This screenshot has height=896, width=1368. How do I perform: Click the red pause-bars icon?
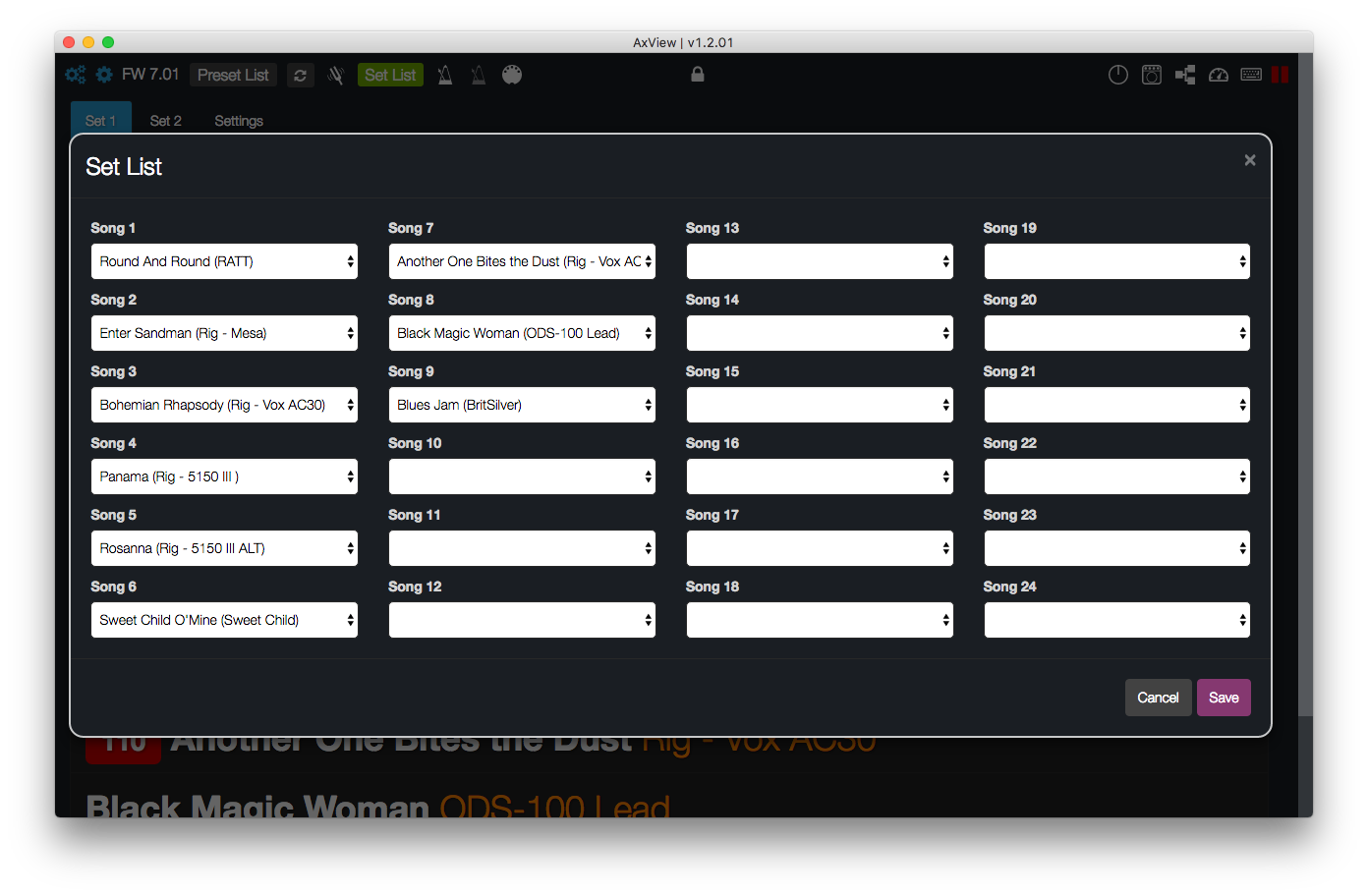coord(1280,75)
